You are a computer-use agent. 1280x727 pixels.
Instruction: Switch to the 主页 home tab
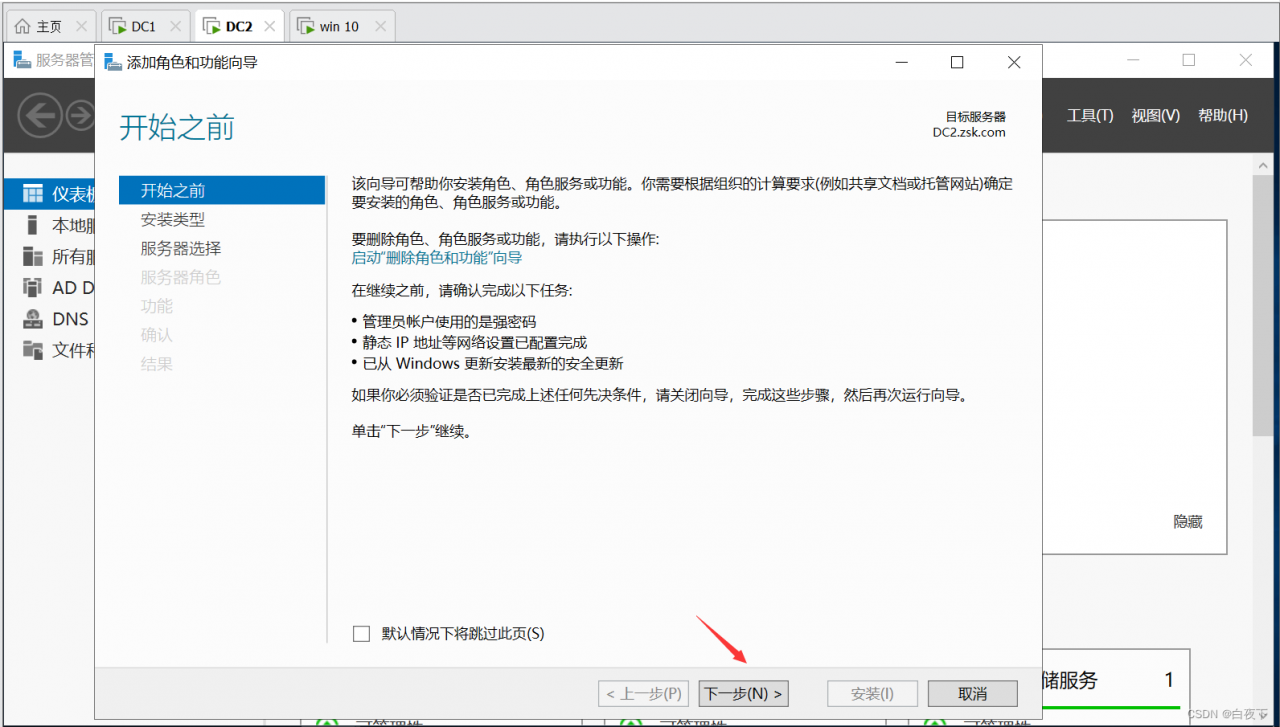pyautogui.click(x=49, y=27)
